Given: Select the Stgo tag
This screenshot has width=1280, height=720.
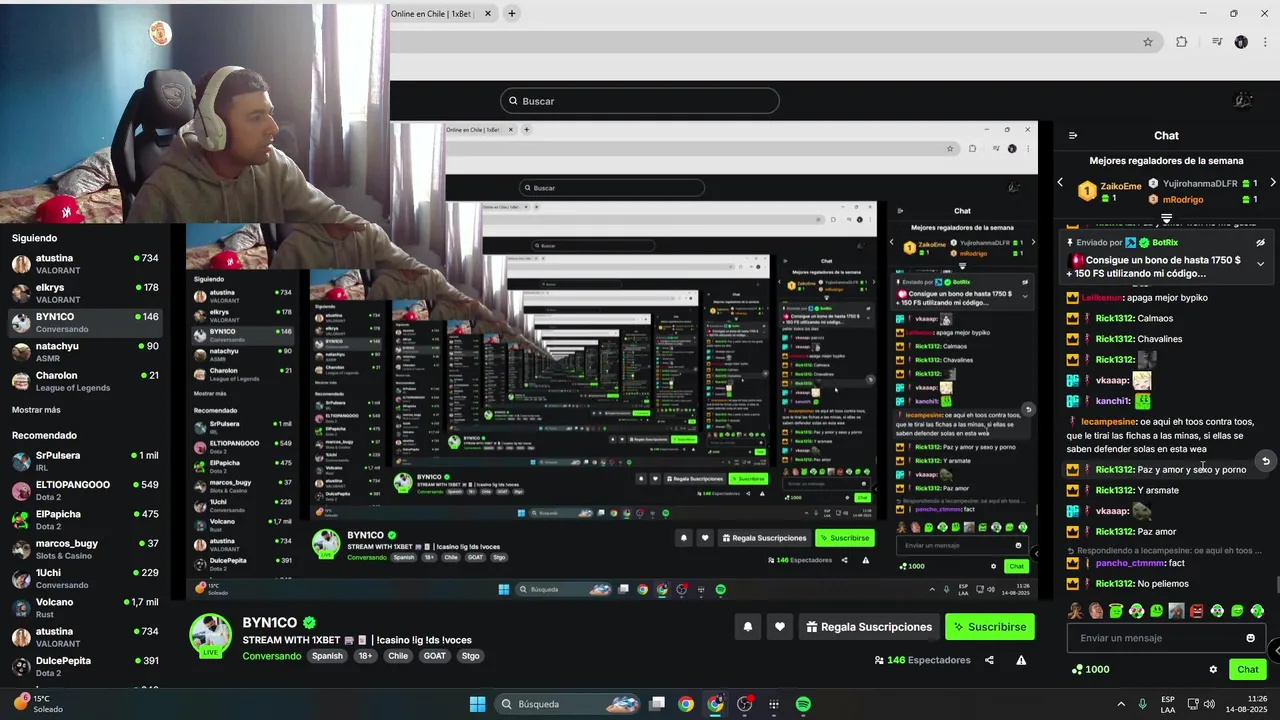Looking at the screenshot, I should (x=471, y=656).
